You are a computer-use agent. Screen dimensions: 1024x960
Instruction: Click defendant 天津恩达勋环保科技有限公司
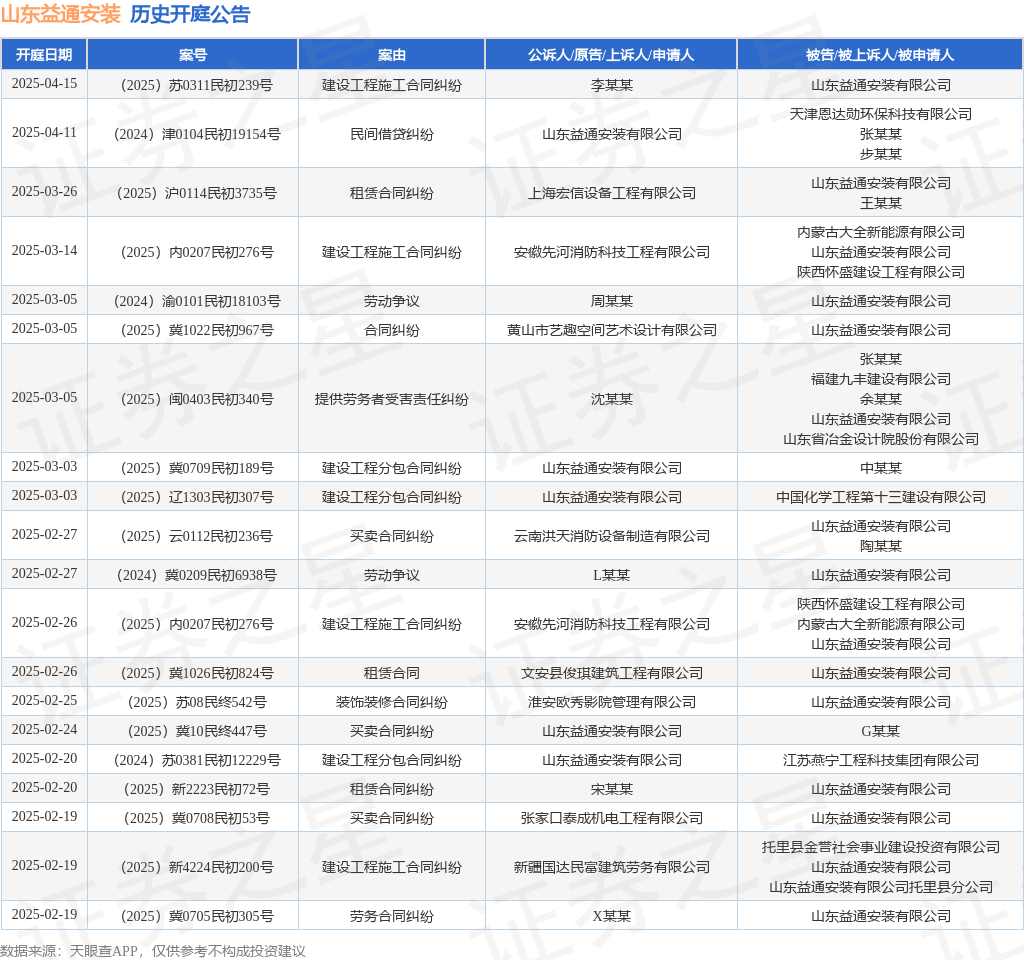coord(880,114)
